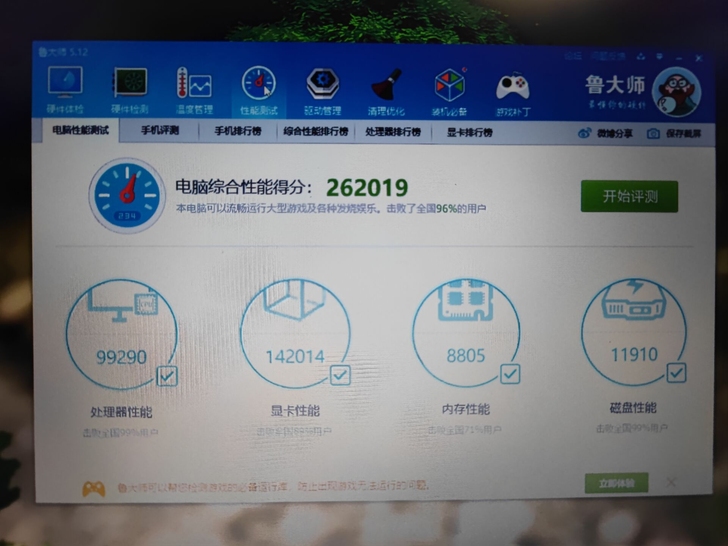Click the 显卡性能 label
728x546 pixels.
pos(295,410)
